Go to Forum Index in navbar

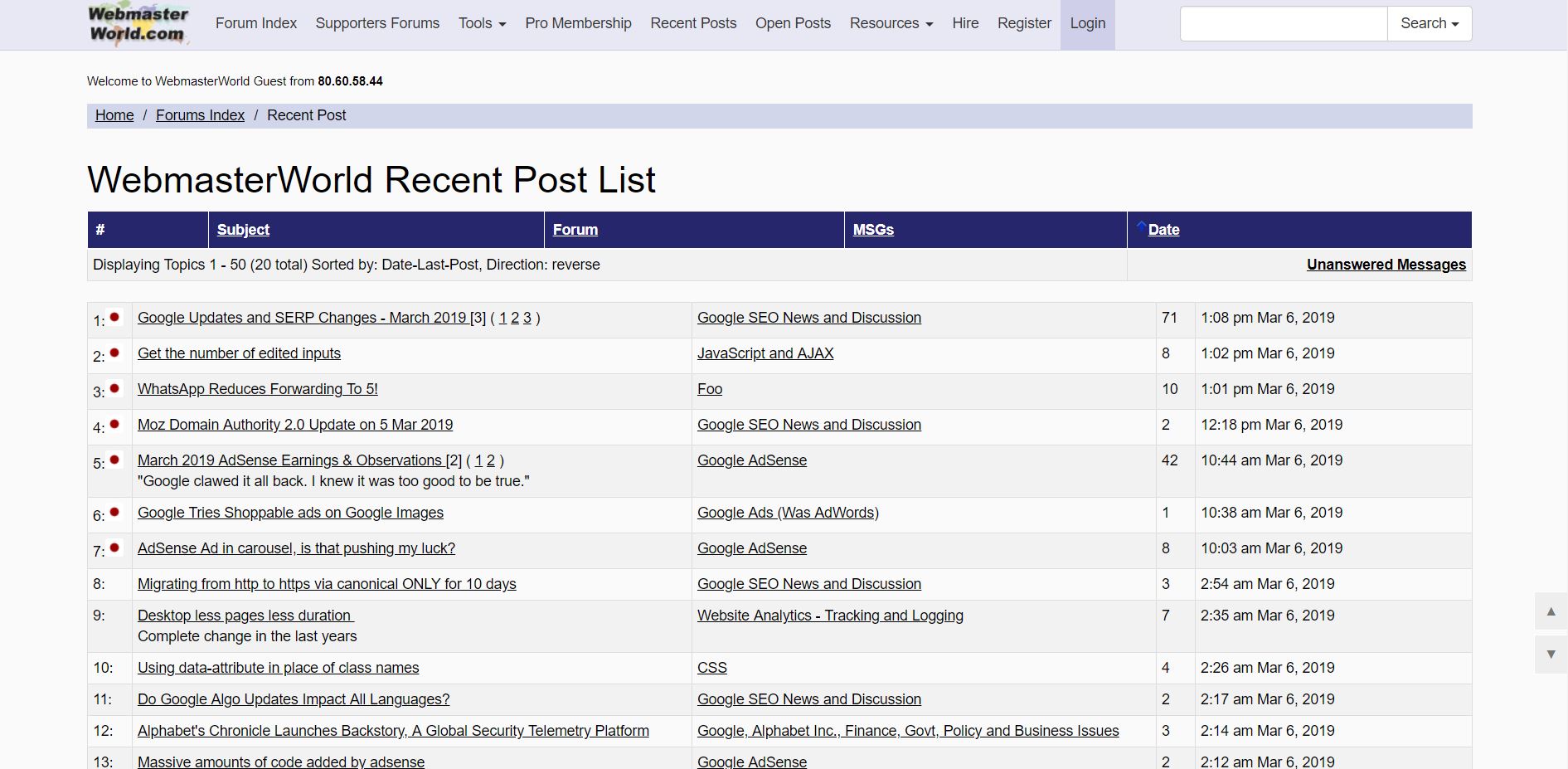(256, 23)
